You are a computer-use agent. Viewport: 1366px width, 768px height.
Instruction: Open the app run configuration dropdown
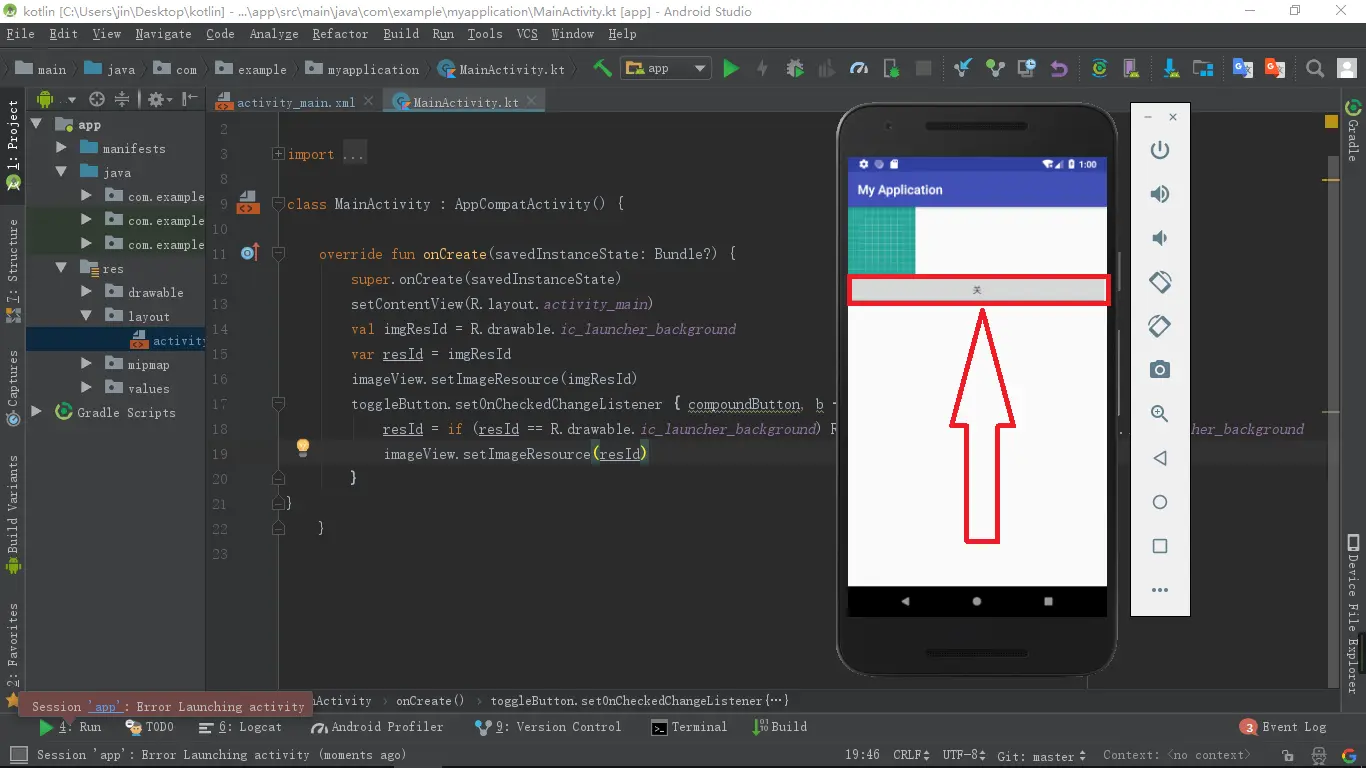click(665, 68)
